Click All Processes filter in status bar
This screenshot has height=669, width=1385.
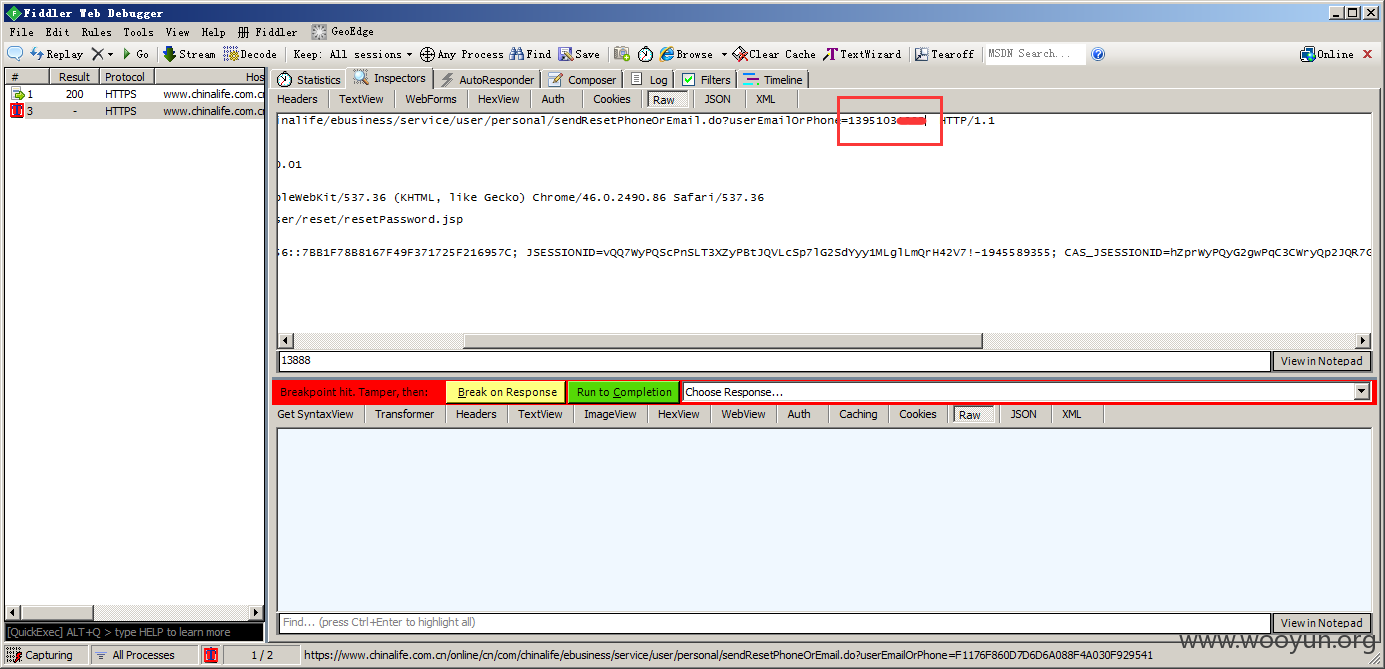click(144, 655)
